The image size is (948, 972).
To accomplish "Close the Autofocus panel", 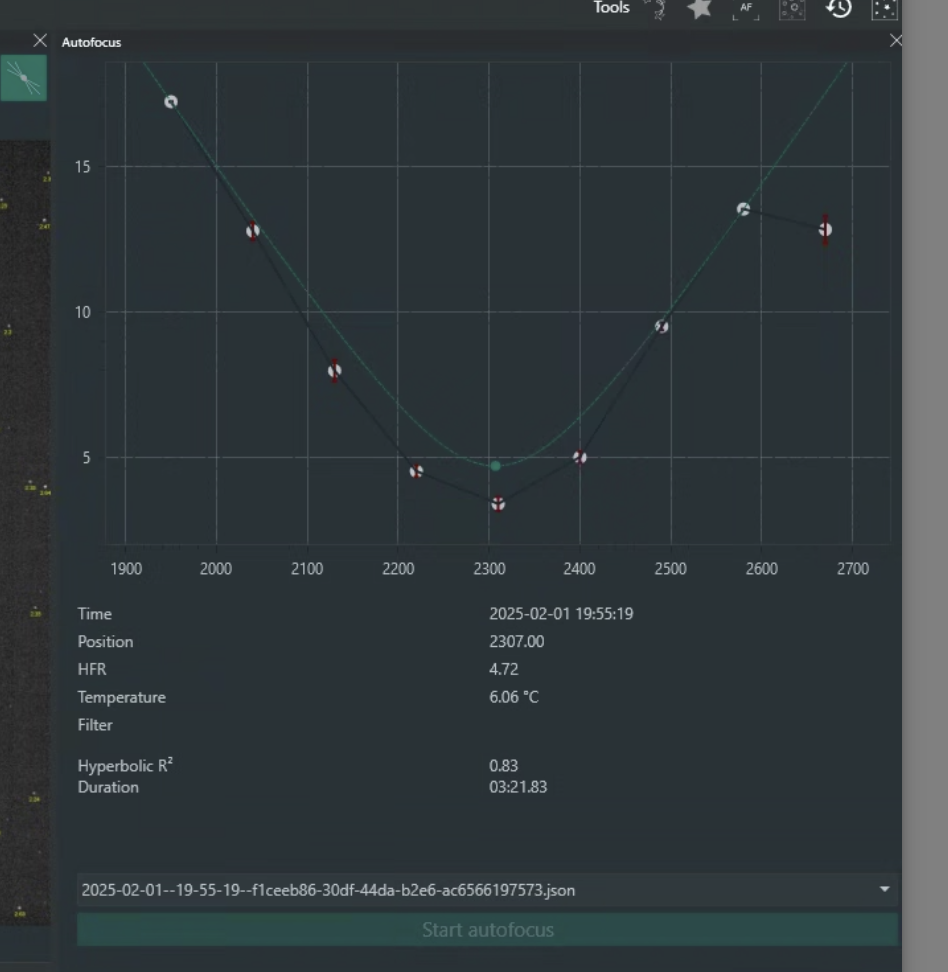I will coord(895,41).
